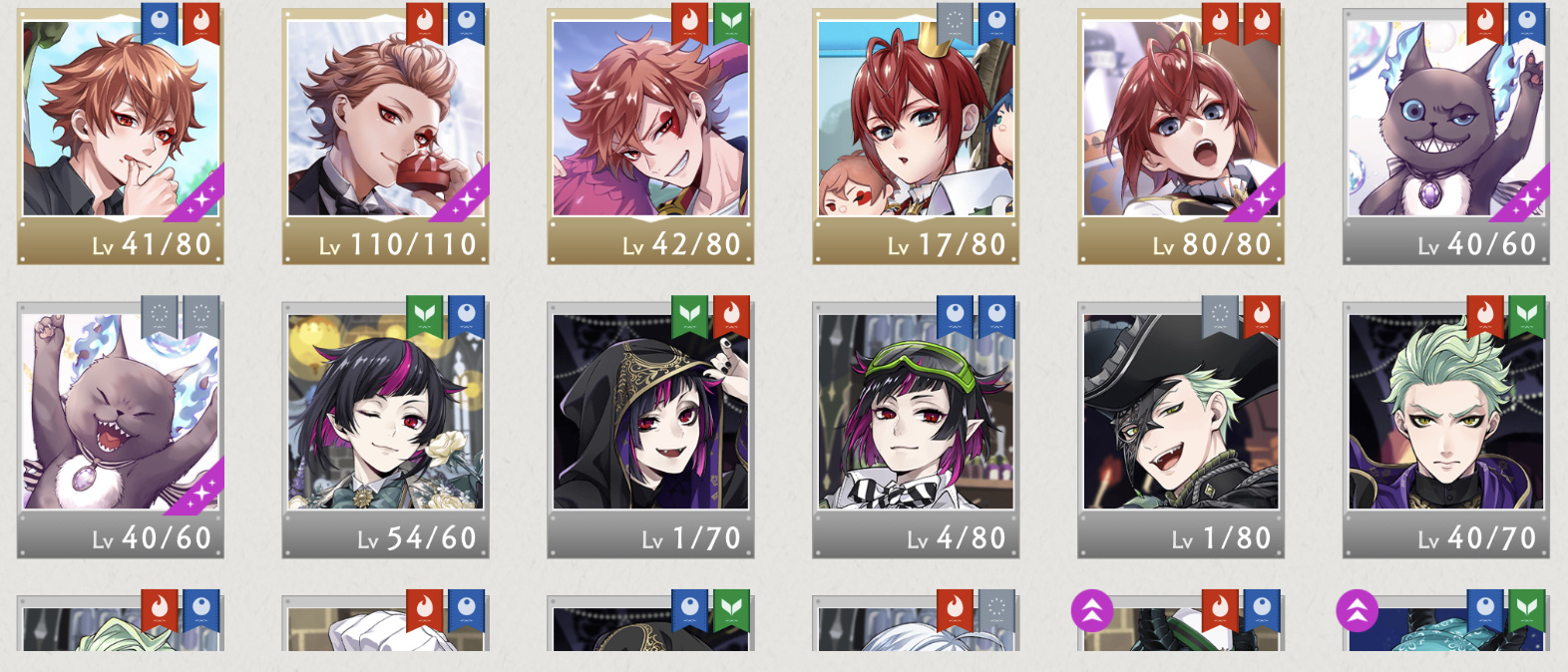This screenshot has width=1568, height=672.
Task: Select the Lv 41/80 card
Action: click(x=120, y=137)
